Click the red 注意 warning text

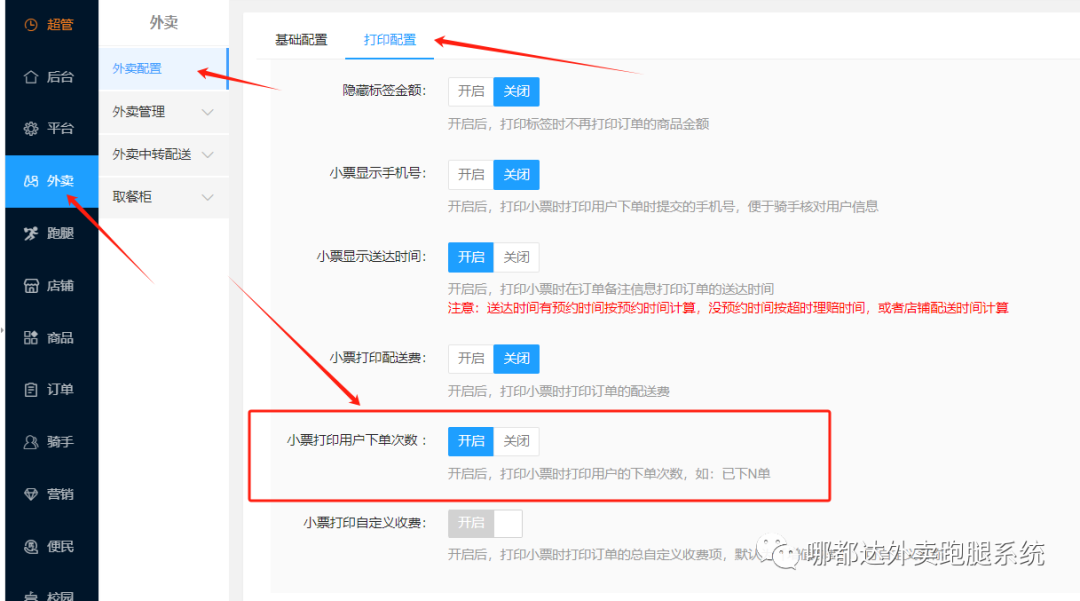(x=728, y=308)
